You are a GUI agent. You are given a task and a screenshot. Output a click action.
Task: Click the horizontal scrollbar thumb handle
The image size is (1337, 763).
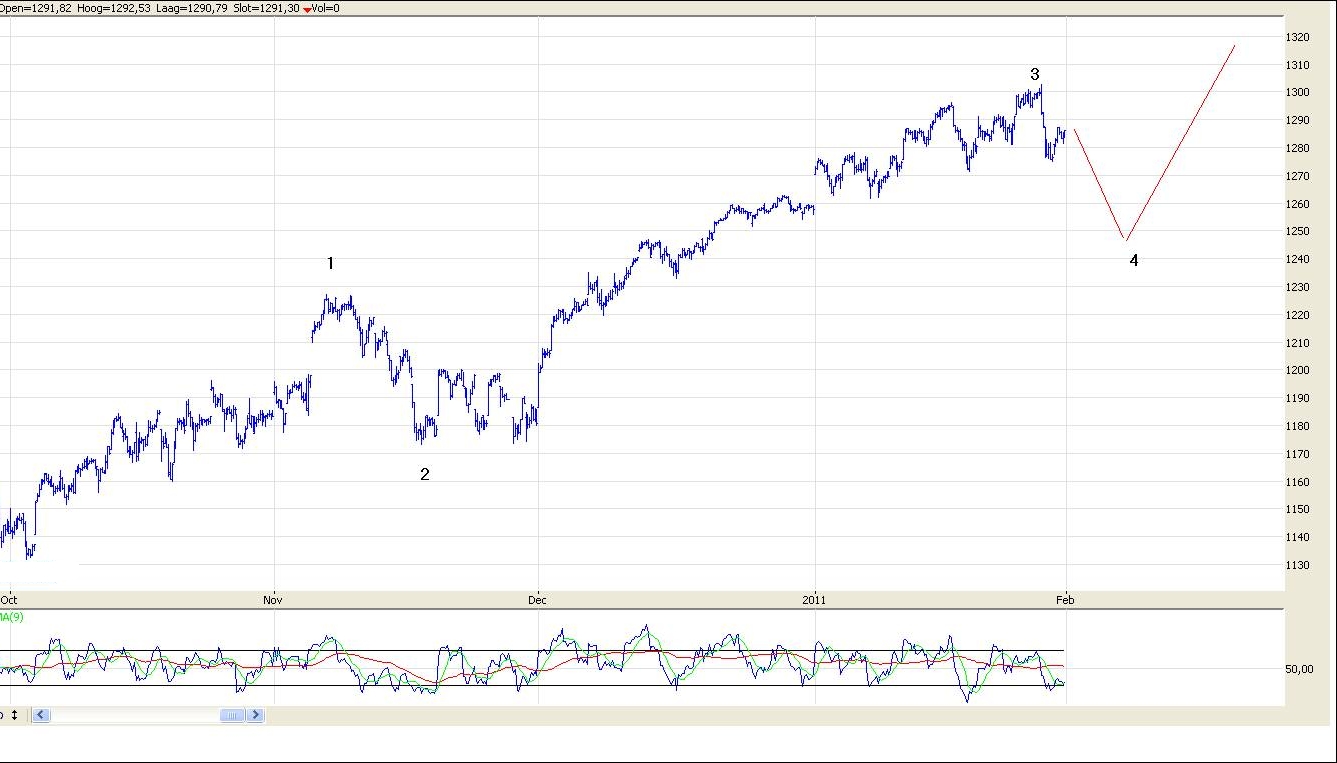coord(232,715)
